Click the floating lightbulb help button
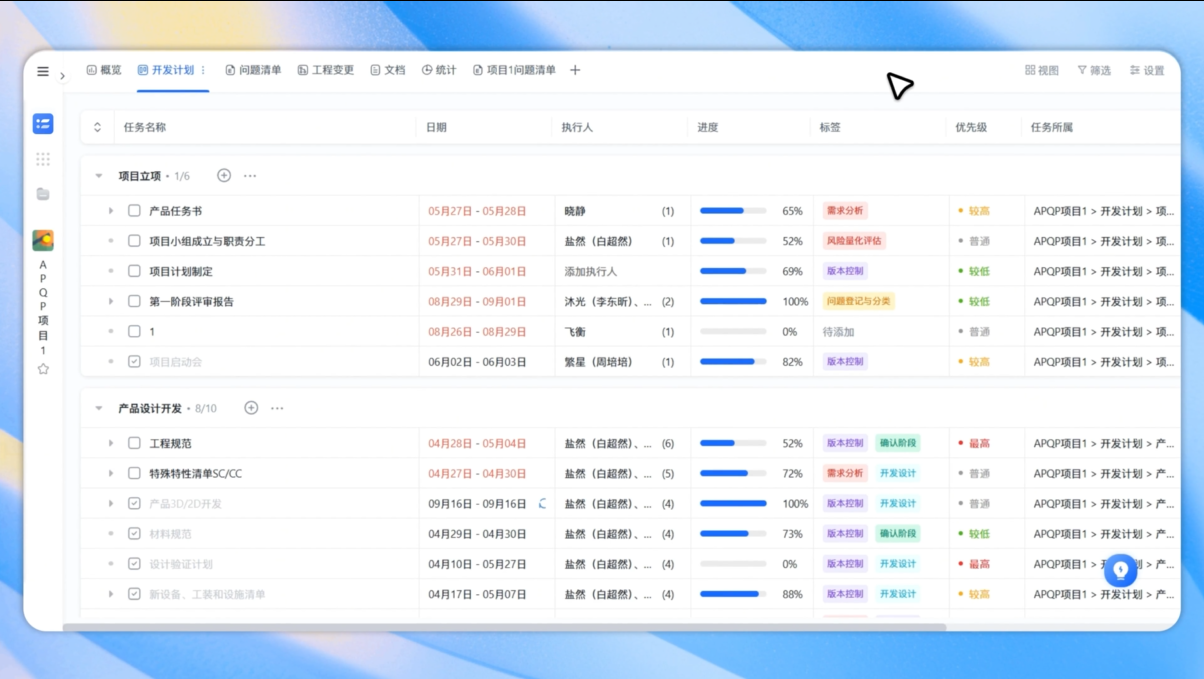This screenshot has height=679, width=1204. coord(1121,571)
